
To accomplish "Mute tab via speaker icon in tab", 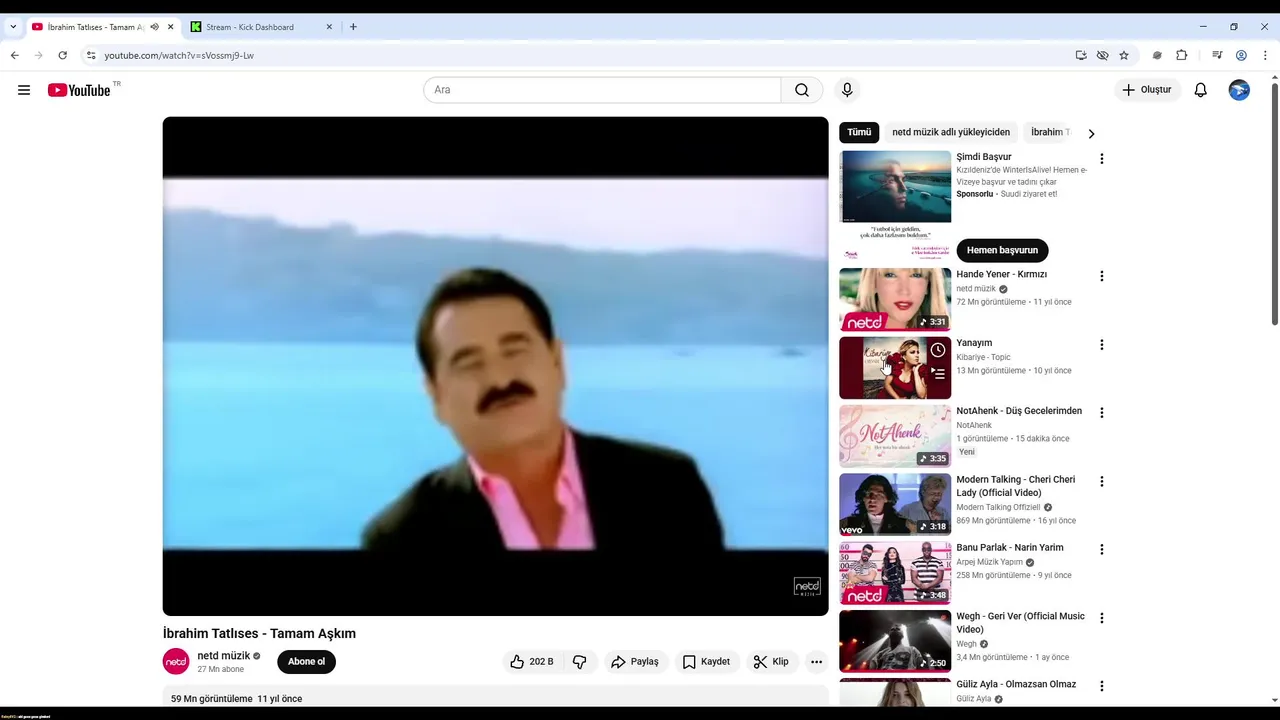I will pyautogui.click(x=154, y=27).
